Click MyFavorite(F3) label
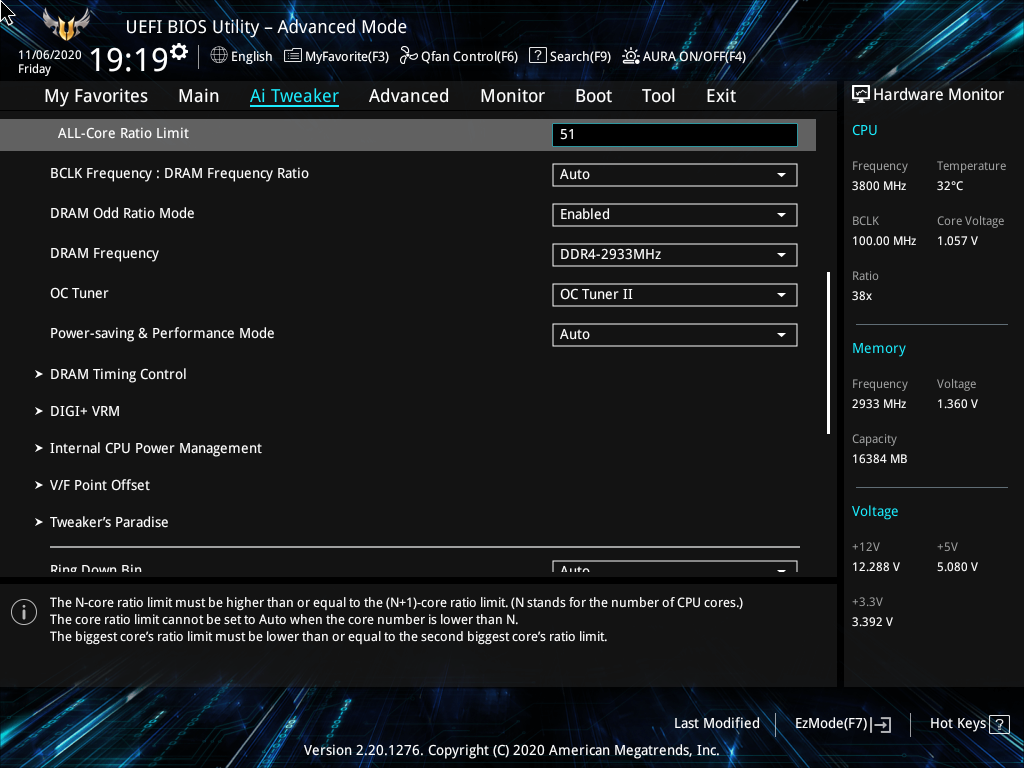The width and height of the screenshot is (1024, 768). [347, 57]
